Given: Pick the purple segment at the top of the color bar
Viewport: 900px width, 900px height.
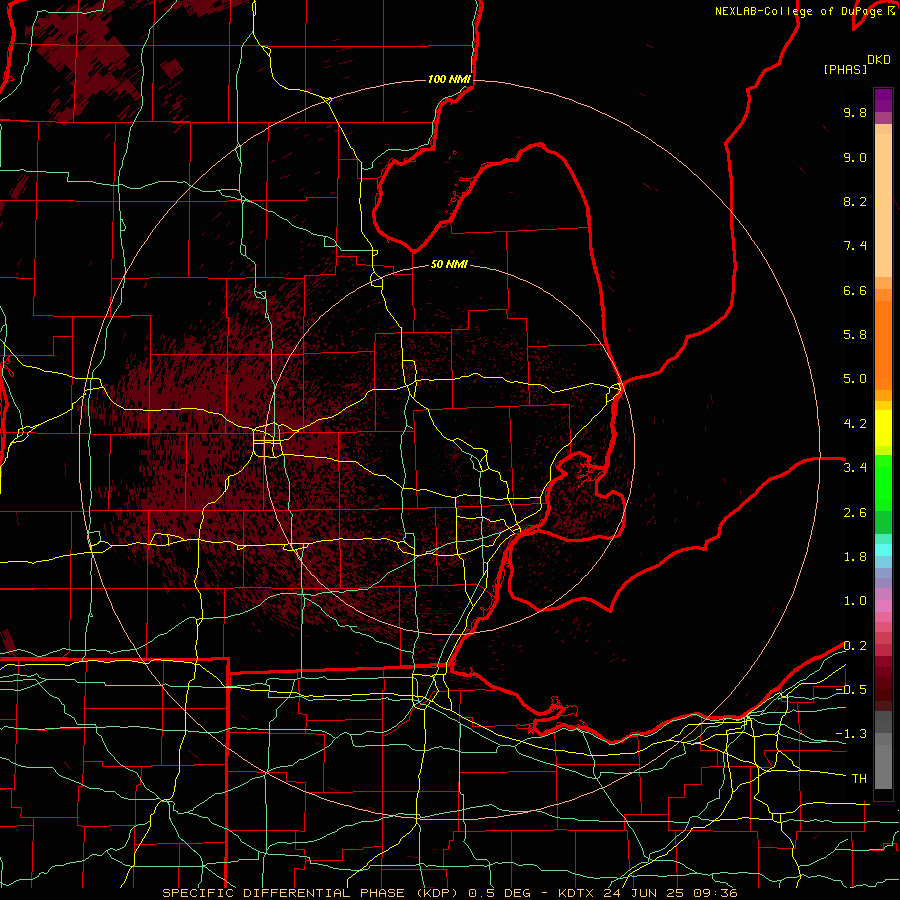Looking at the screenshot, I should pos(883,100).
